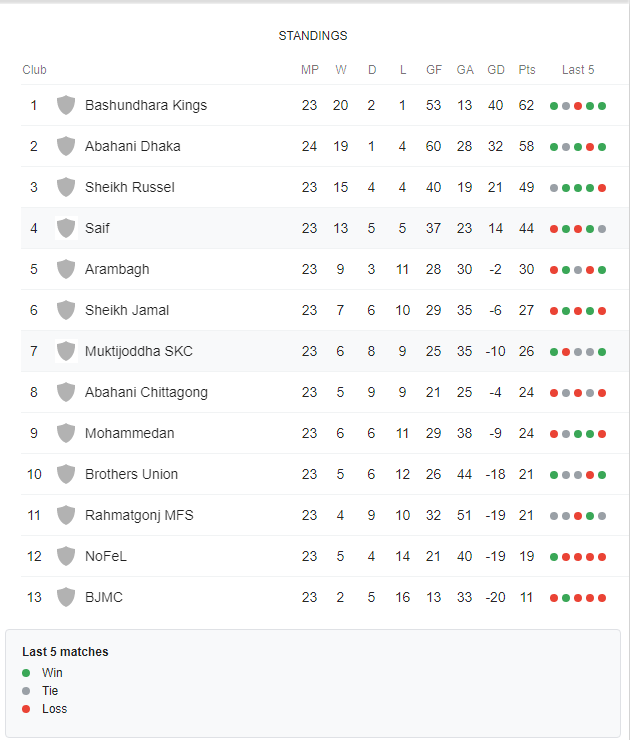Click the NoFeL club name

(106, 556)
